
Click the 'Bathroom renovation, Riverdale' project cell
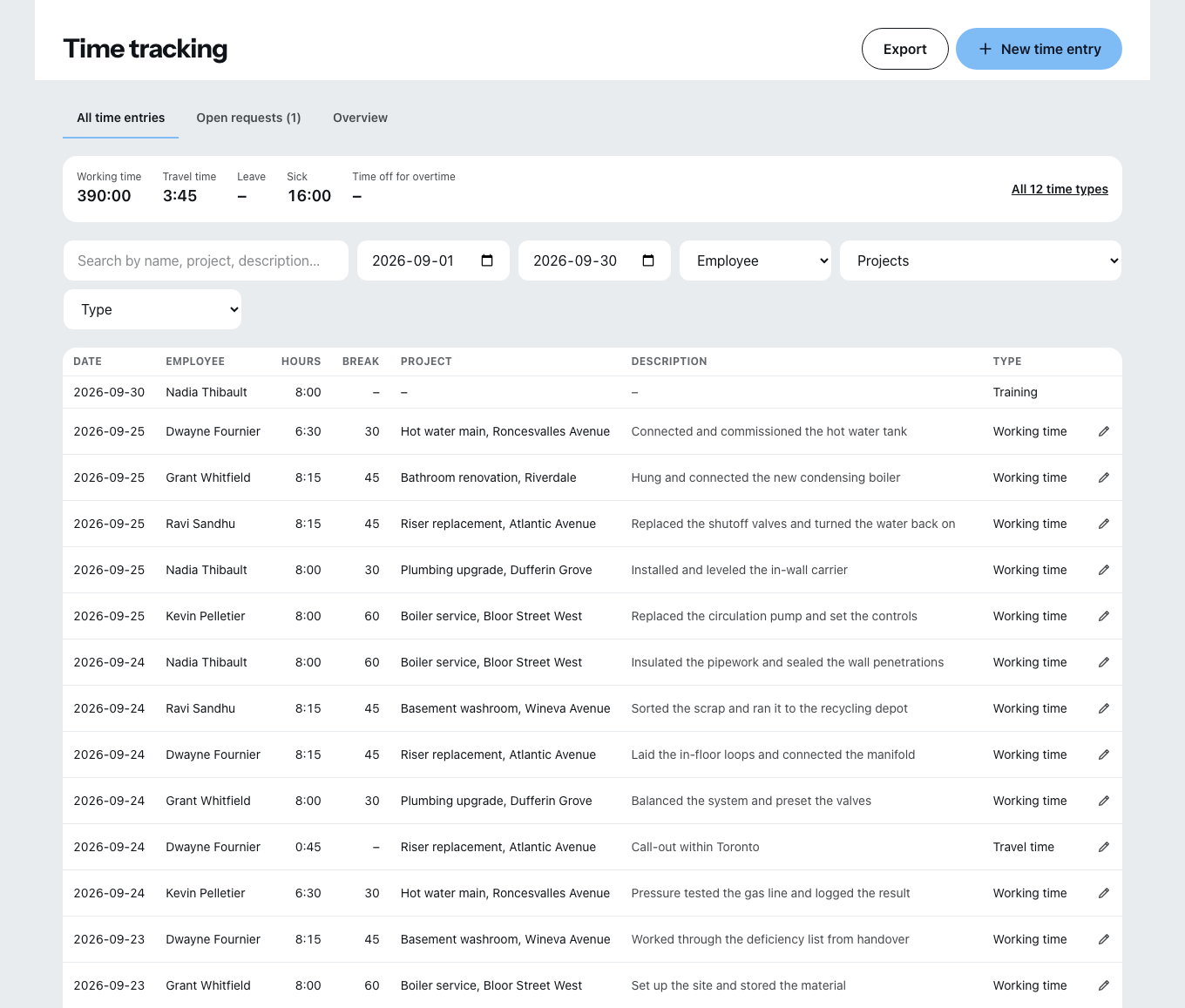(x=488, y=477)
